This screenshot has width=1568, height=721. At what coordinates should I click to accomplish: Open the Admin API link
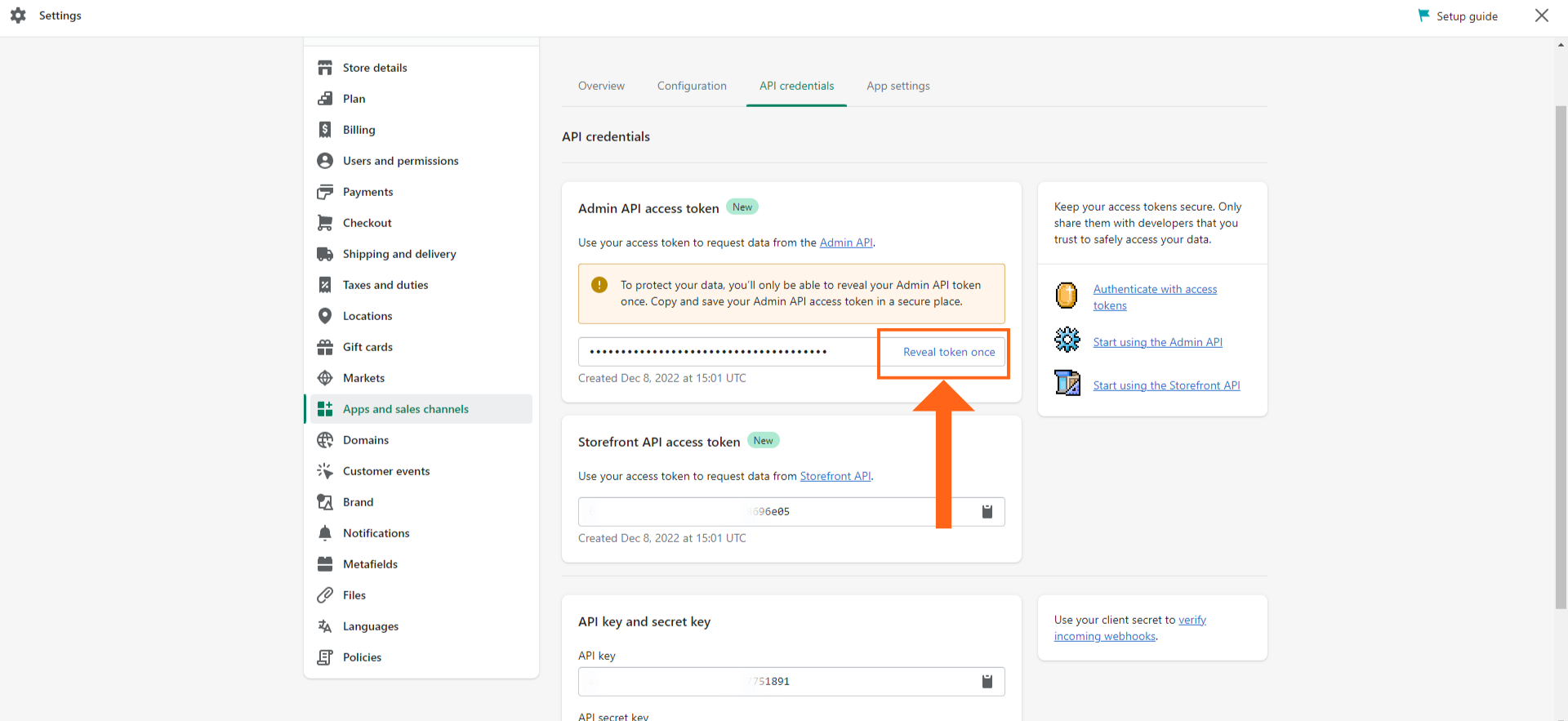[x=846, y=243]
